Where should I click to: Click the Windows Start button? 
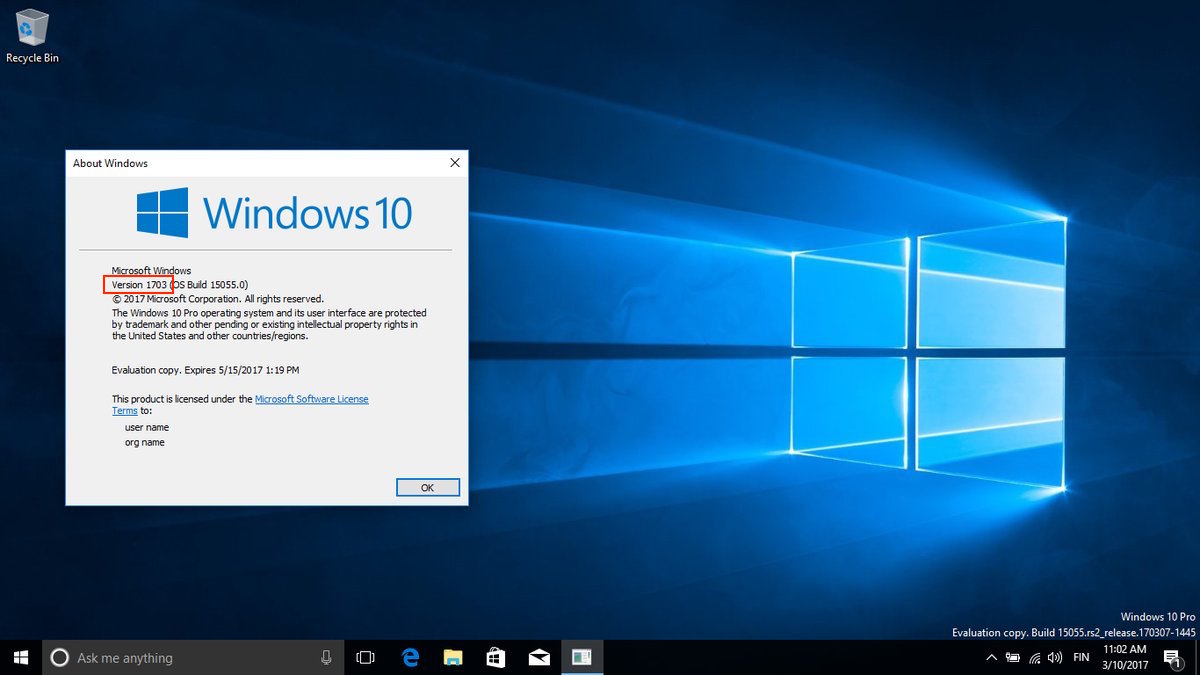(x=21, y=657)
